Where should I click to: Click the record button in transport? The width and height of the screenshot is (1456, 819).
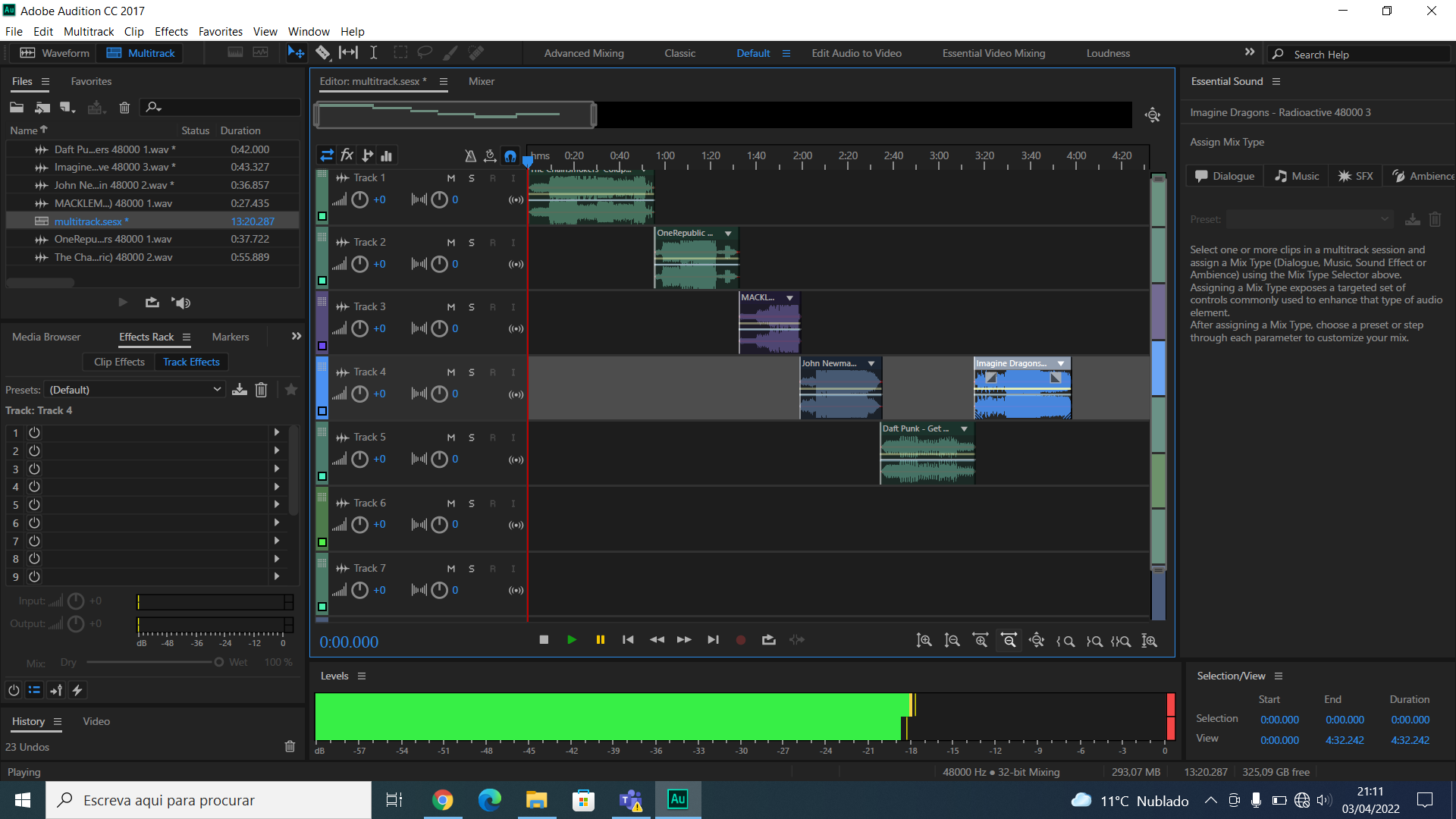click(741, 640)
